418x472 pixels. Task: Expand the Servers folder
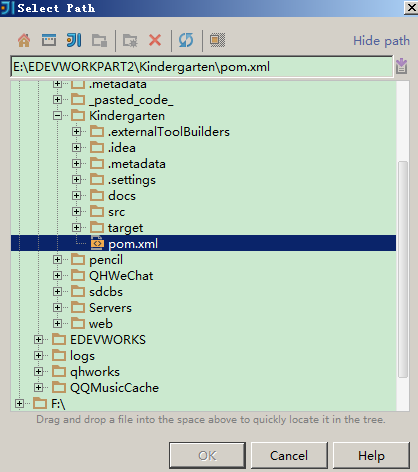[57, 308]
